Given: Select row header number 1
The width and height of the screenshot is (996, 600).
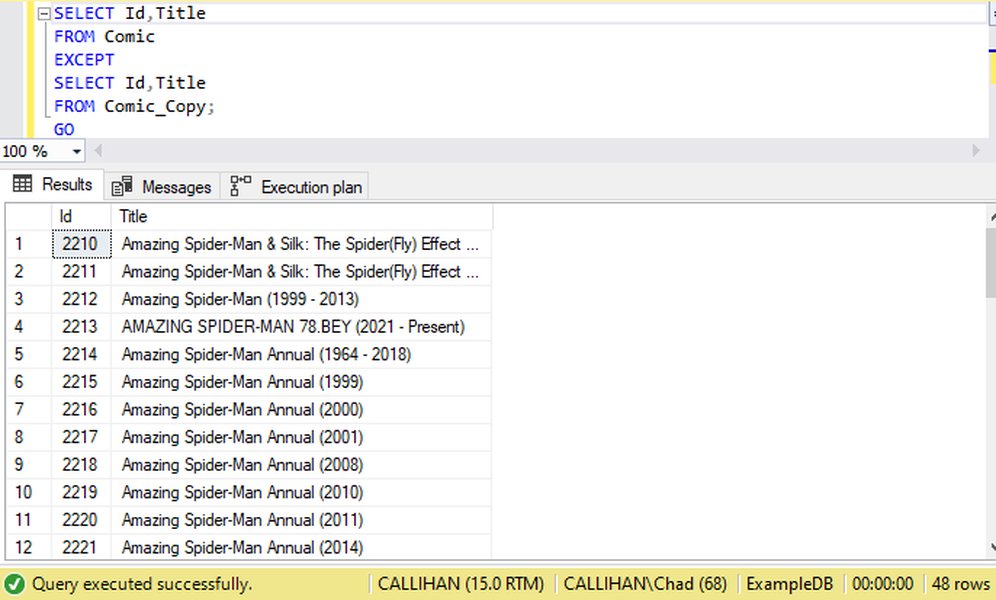Looking at the screenshot, I should click(x=29, y=244).
